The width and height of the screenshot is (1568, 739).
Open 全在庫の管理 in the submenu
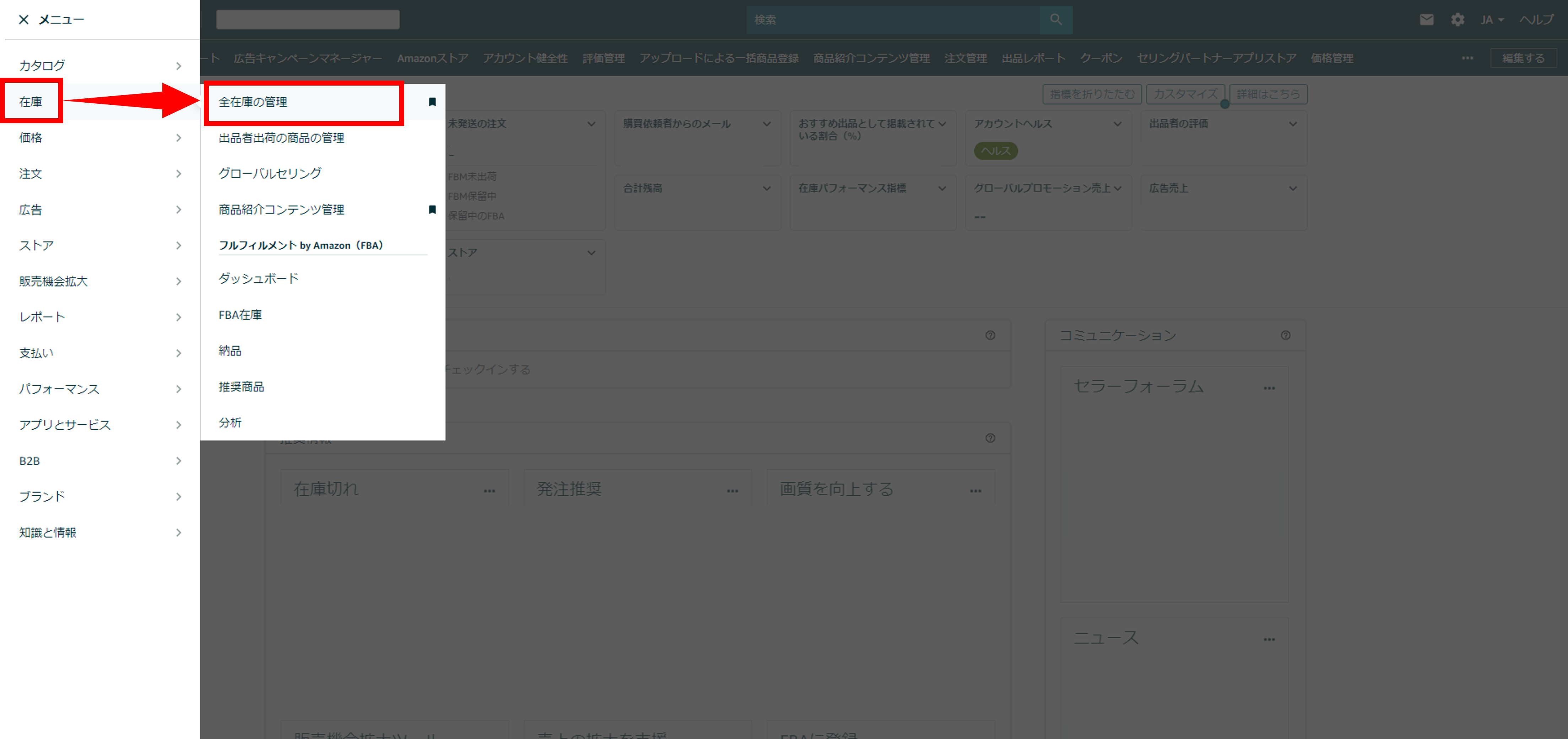(253, 102)
